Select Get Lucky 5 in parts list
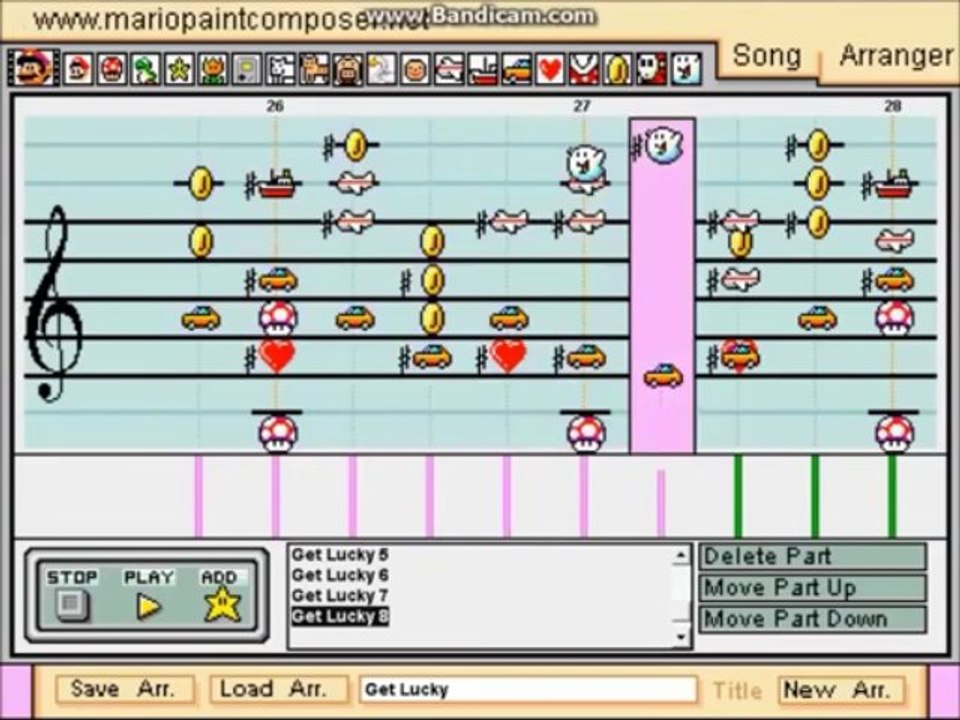The height and width of the screenshot is (720, 960). tap(340, 555)
